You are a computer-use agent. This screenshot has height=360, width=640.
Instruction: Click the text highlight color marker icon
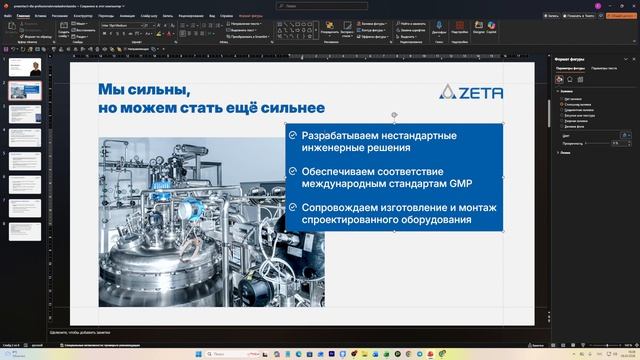[159, 34]
